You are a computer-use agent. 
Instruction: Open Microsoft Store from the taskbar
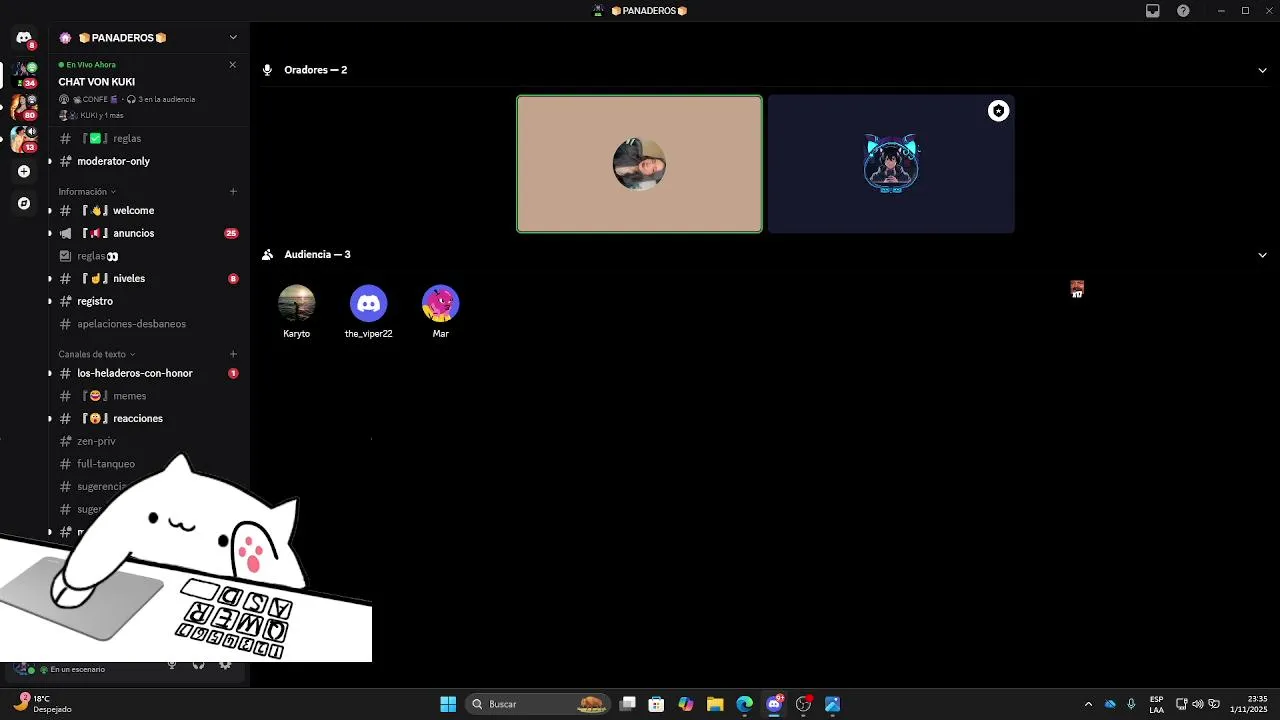[x=656, y=704]
